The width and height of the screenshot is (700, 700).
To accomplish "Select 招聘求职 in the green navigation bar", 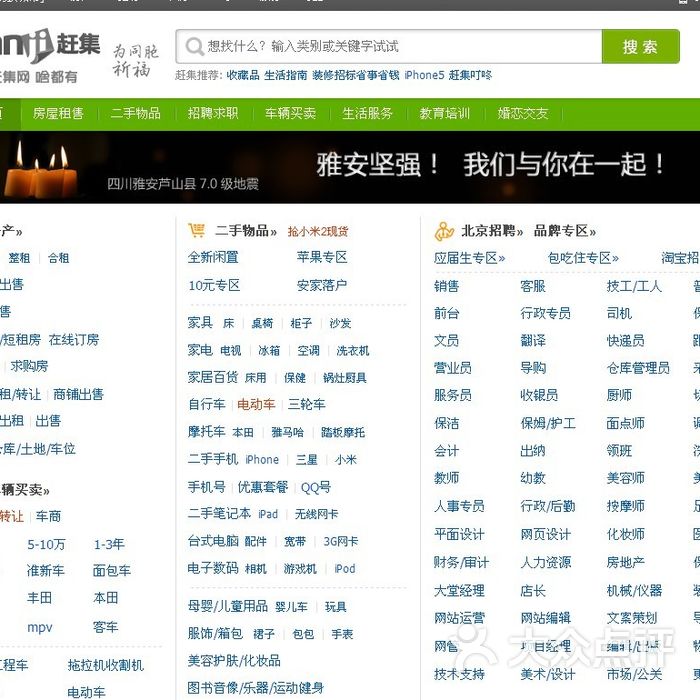I will coord(213,113).
